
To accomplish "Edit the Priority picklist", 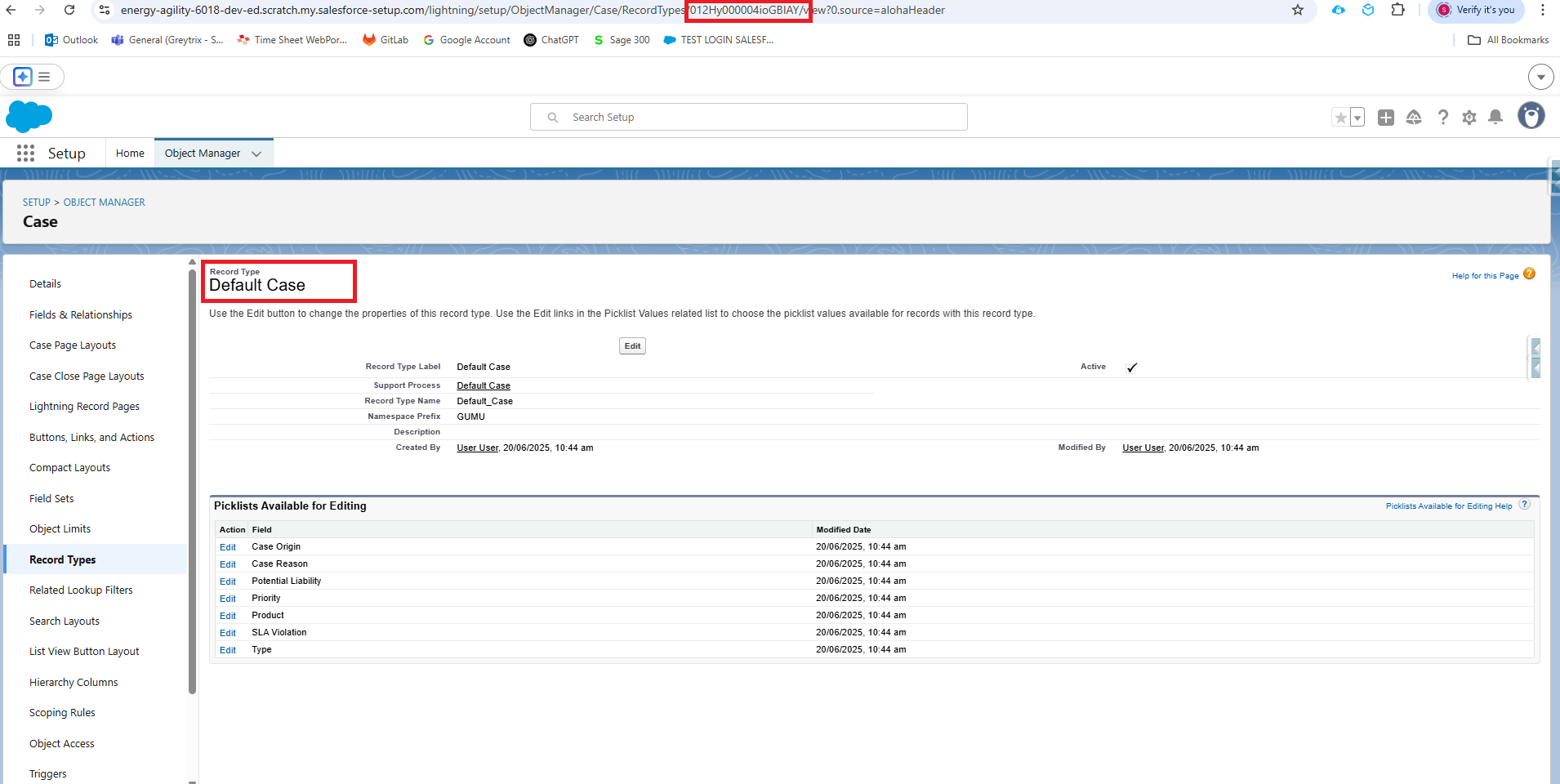I will [x=228, y=599].
